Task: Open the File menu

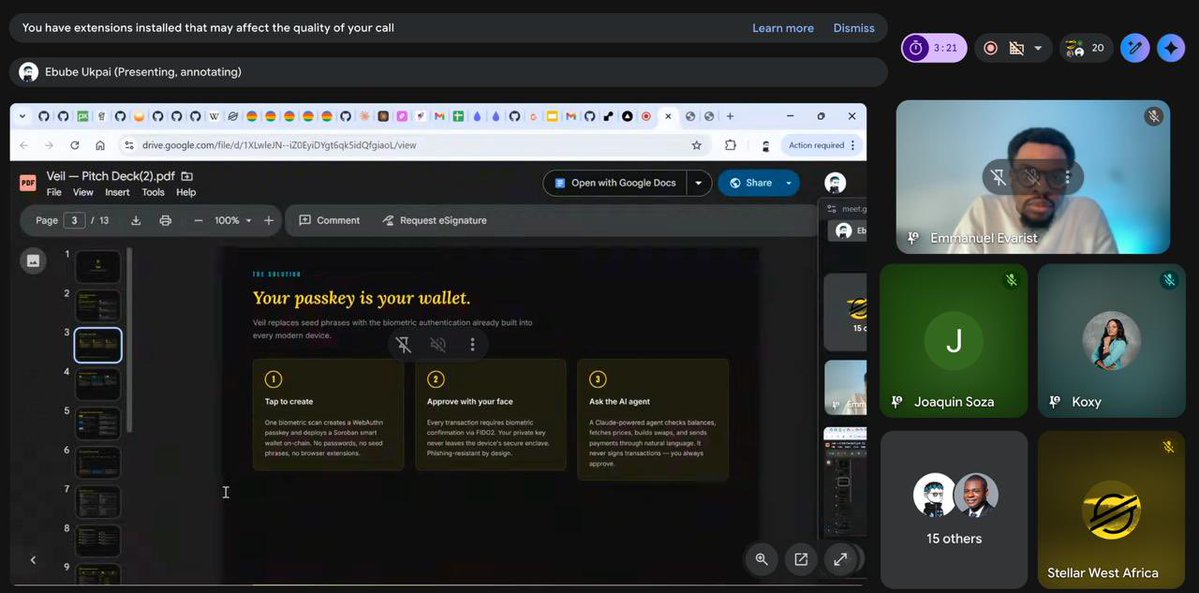Action: pos(54,193)
